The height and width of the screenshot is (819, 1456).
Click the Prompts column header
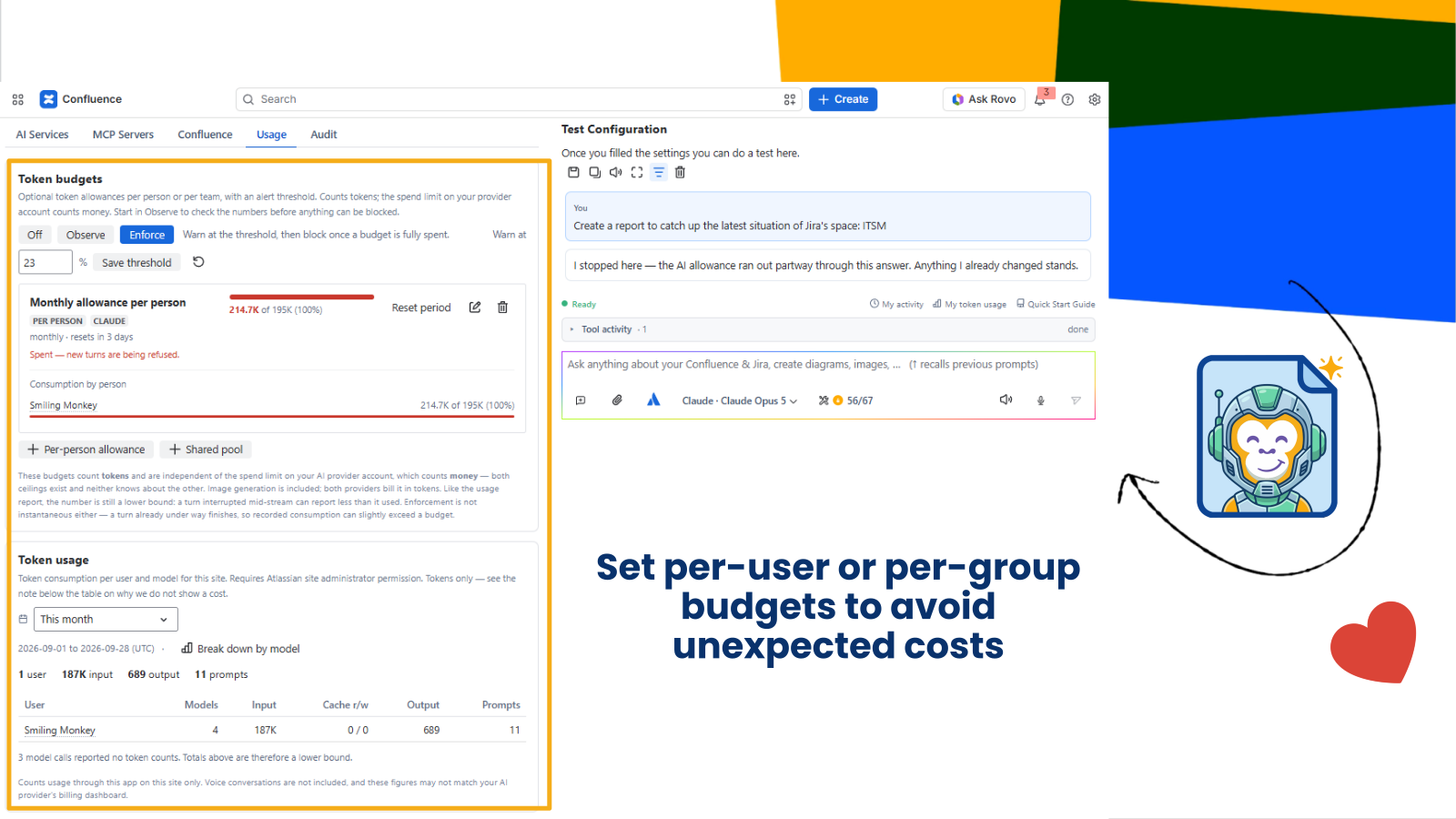click(x=501, y=705)
